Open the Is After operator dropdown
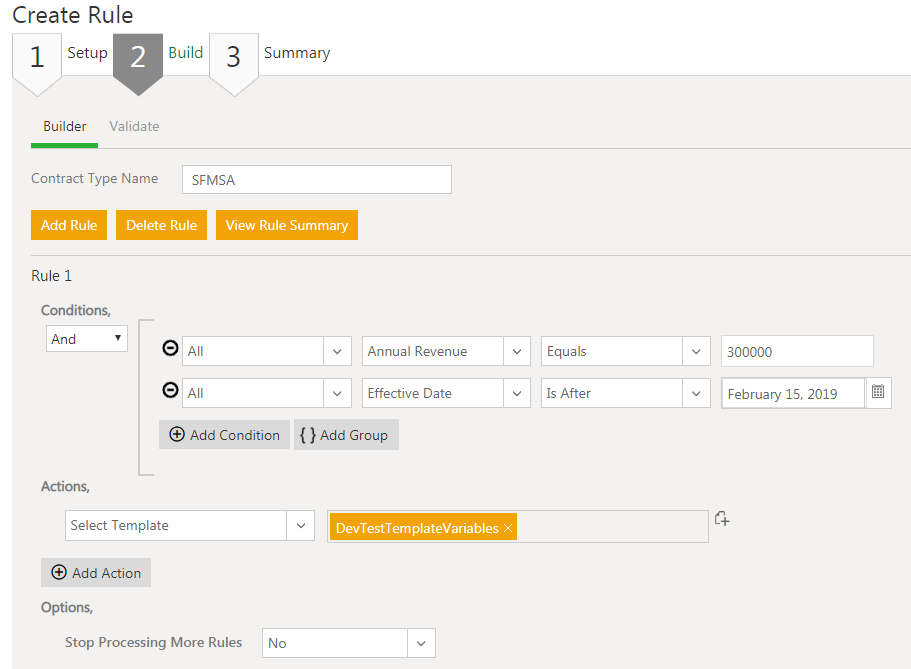This screenshot has height=669, width=911. coord(695,393)
